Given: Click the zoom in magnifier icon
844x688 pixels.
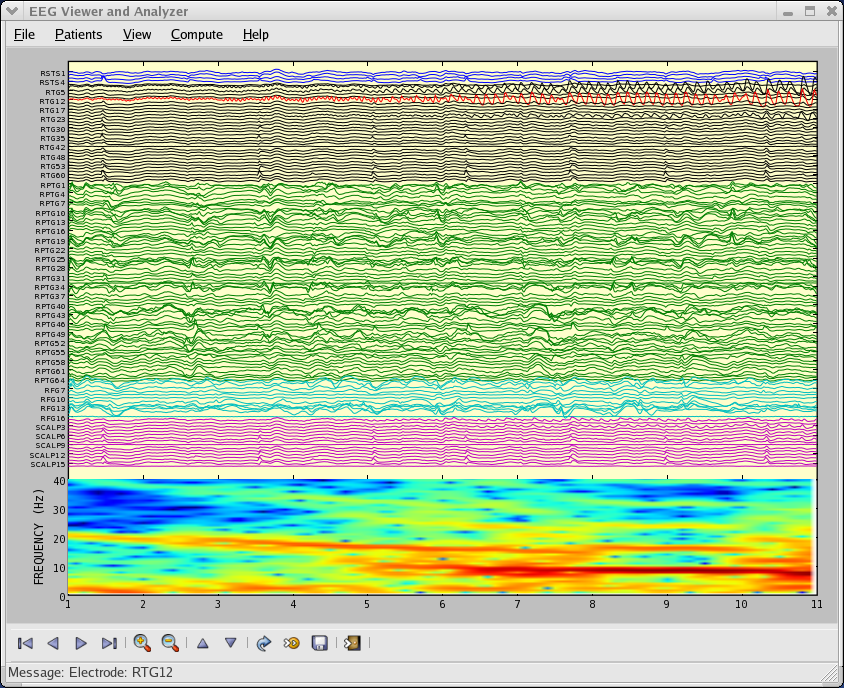Looking at the screenshot, I should pyautogui.click(x=142, y=643).
